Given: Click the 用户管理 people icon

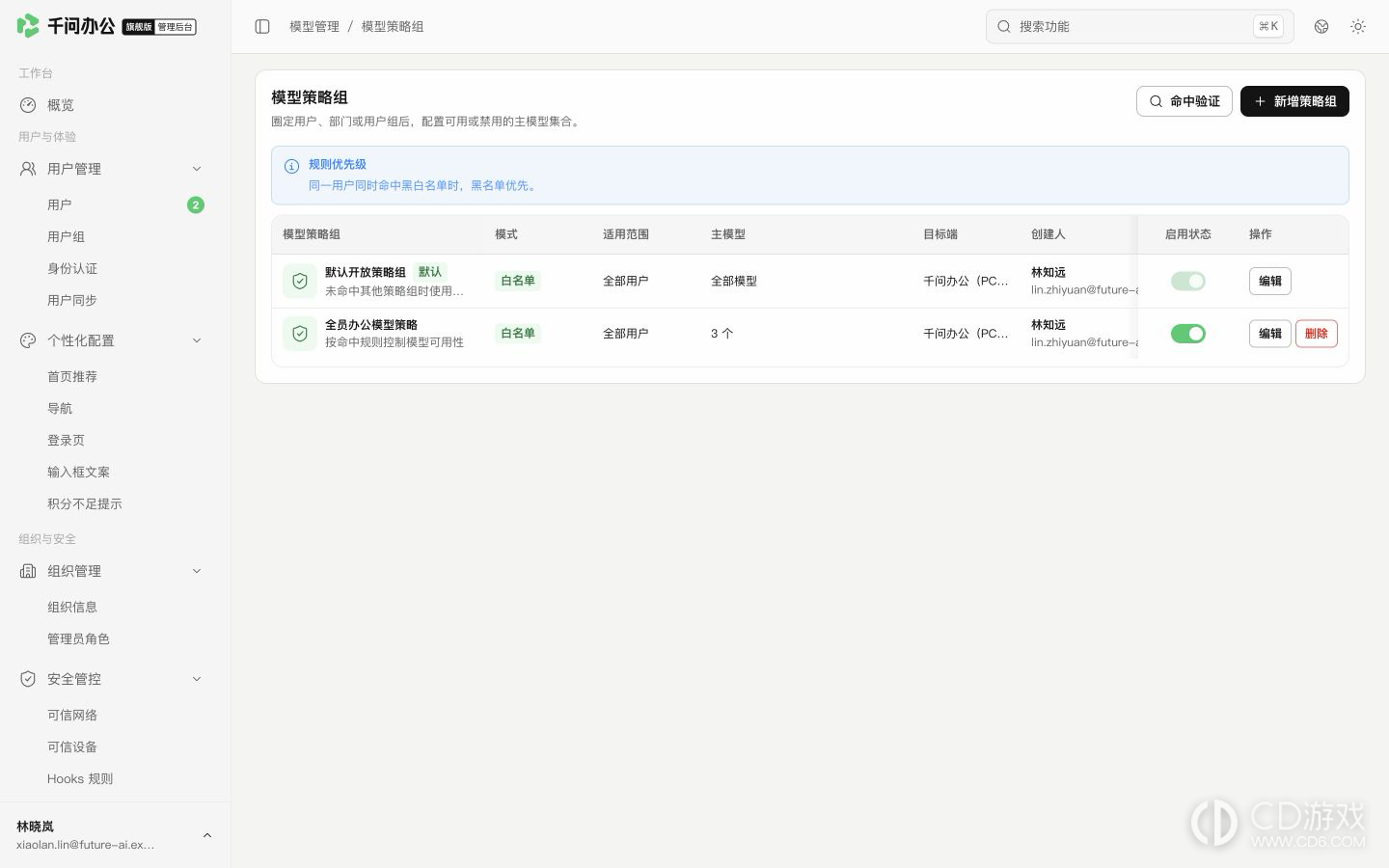Looking at the screenshot, I should (28, 169).
